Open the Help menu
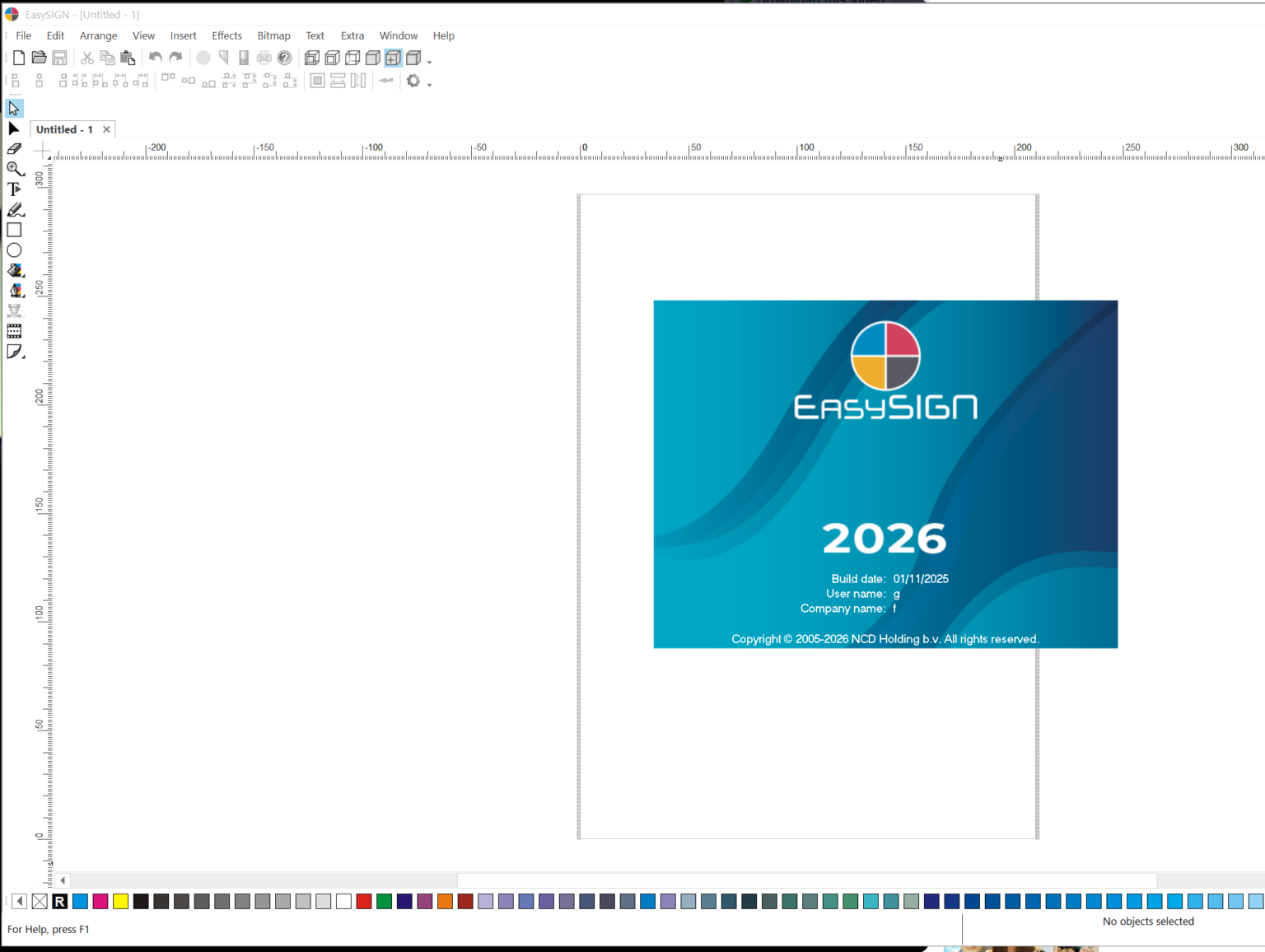 (443, 35)
